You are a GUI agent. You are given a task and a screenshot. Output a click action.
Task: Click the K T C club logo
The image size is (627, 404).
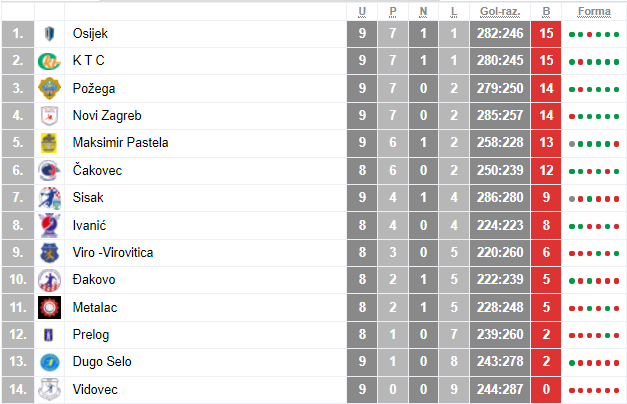tap(49, 61)
